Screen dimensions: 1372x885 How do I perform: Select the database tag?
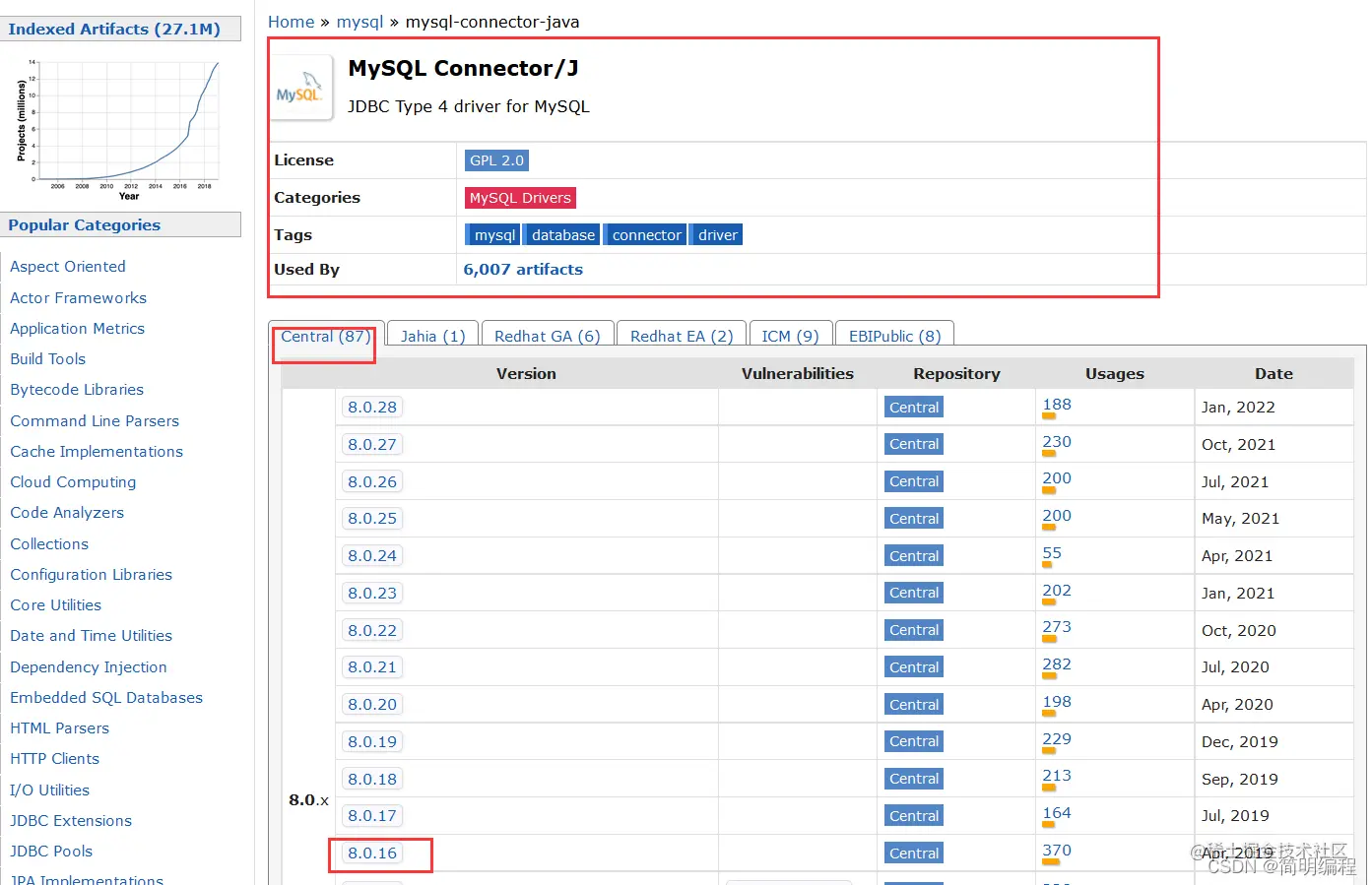tap(561, 235)
